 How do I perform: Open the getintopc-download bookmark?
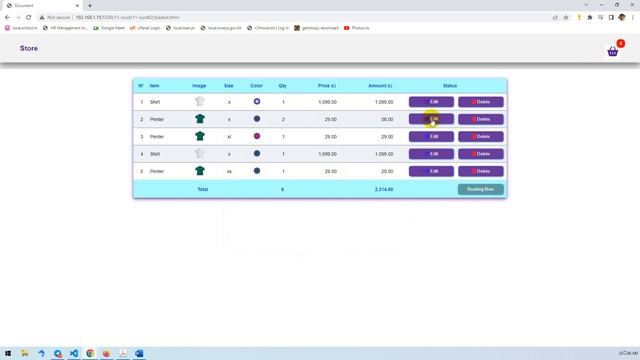point(316,28)
